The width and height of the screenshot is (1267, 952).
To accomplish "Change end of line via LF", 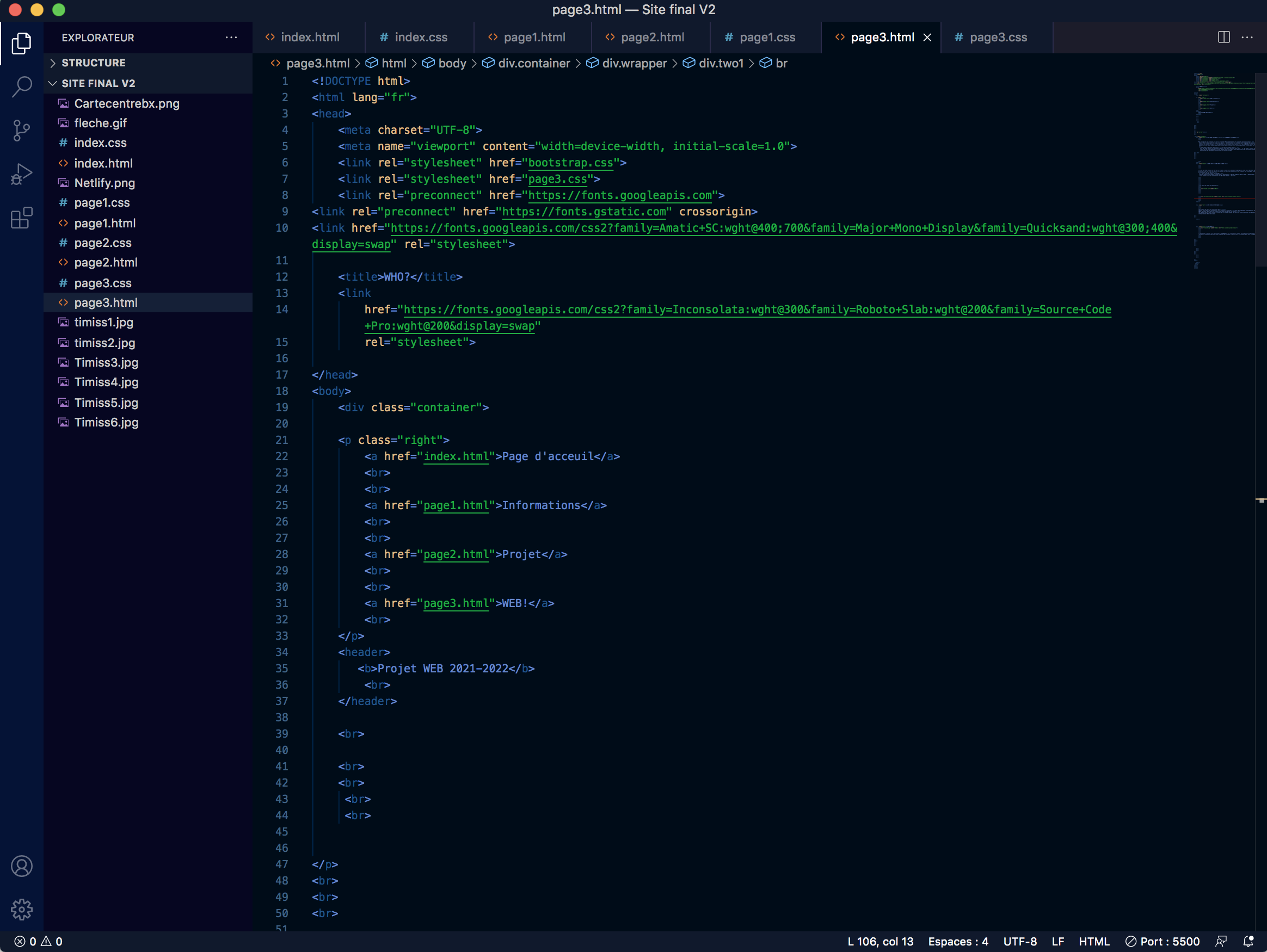I will pos(1057,941).
